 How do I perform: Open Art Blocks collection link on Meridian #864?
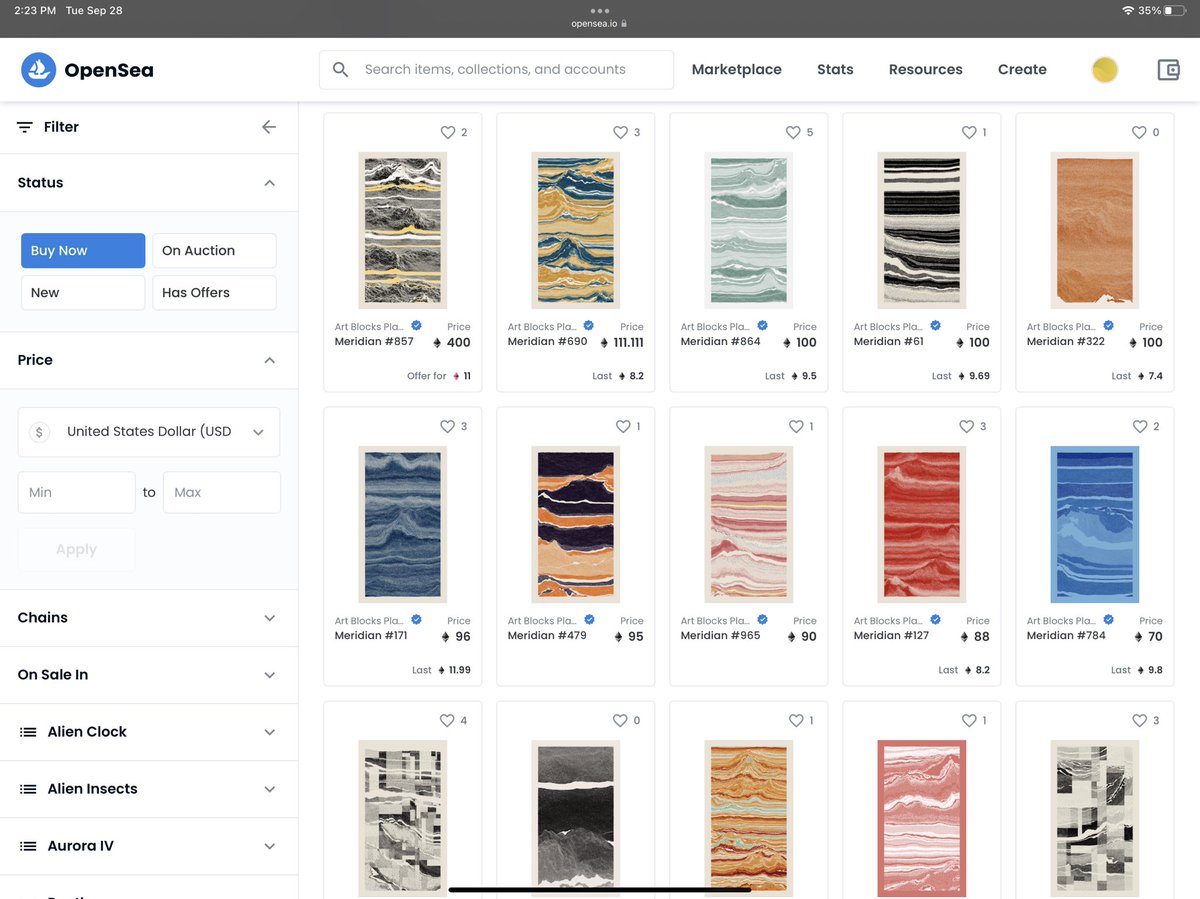716,326
